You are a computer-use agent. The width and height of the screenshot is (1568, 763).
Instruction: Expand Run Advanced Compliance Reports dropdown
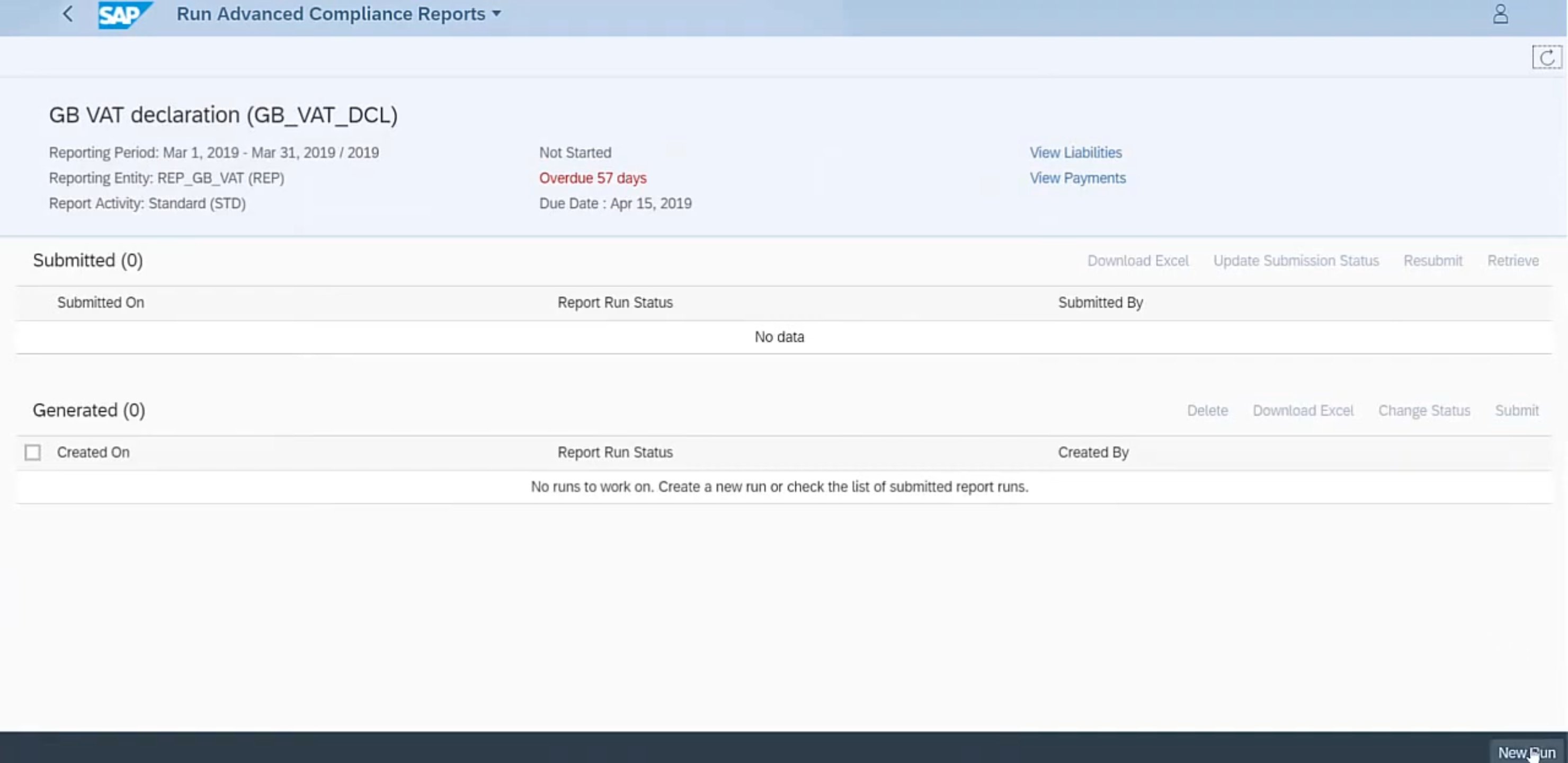click(497, 14)
